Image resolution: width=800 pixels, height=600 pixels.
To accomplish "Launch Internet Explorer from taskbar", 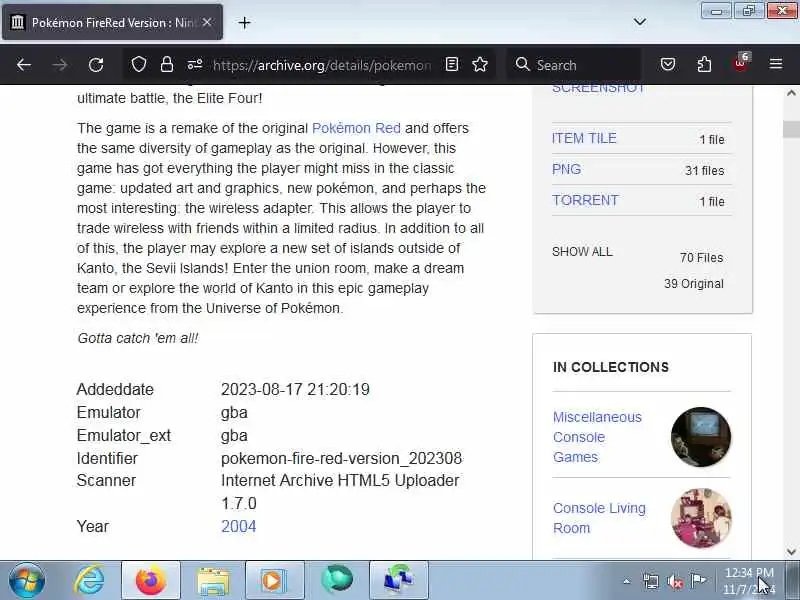I will click(x=89, y=580).
